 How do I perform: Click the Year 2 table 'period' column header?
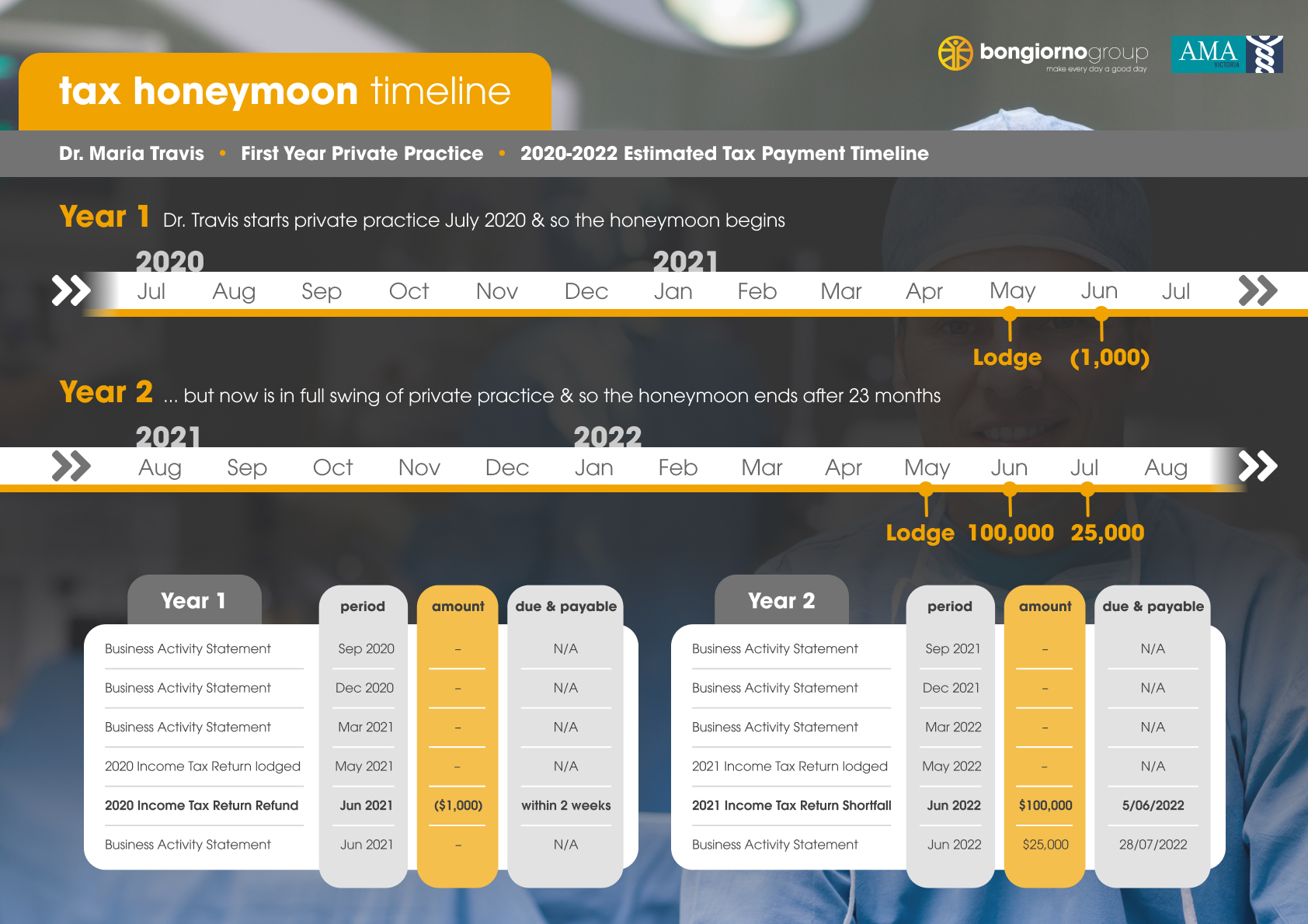[x=950, y=606]
